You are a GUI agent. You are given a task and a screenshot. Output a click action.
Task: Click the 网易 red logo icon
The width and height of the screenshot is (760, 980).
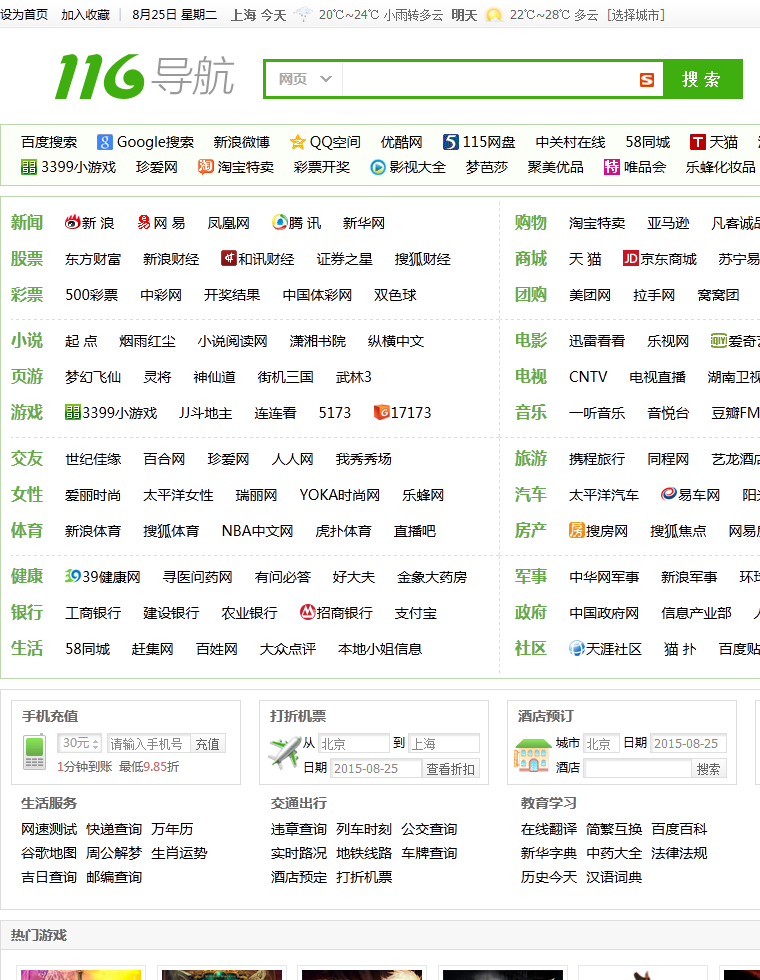tap(144, 222)
